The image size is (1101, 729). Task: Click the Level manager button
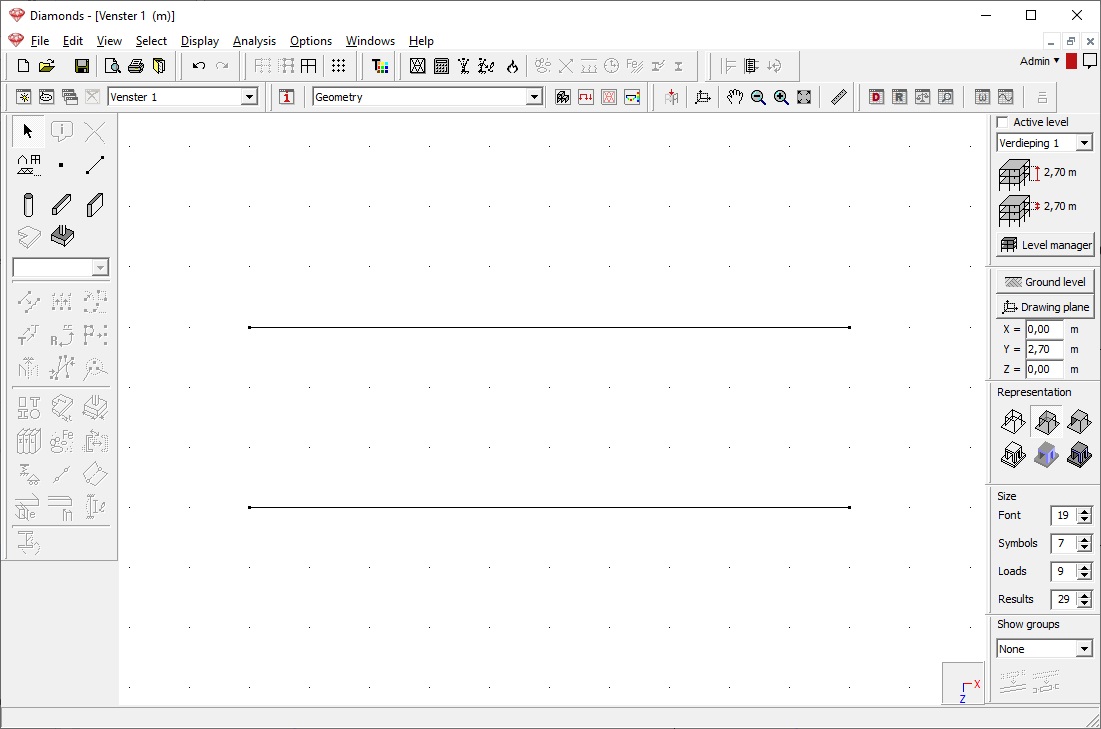(x=1046, y=244)
